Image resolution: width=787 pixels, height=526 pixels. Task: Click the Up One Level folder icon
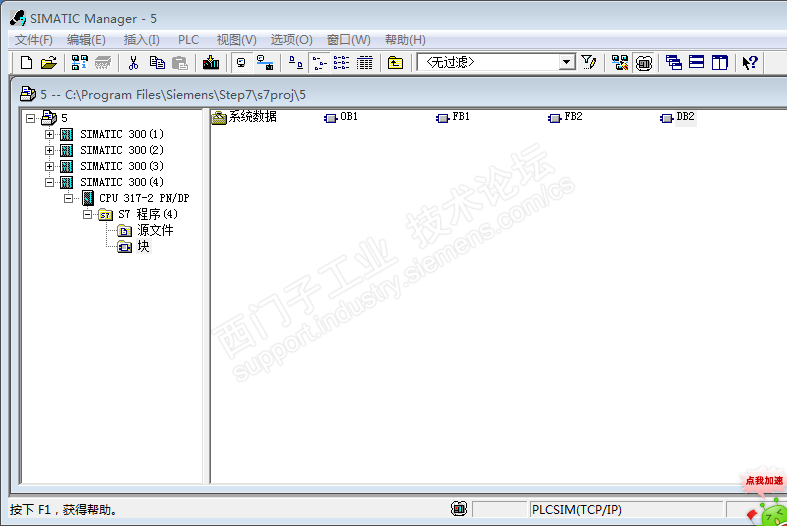coord(396,63)
